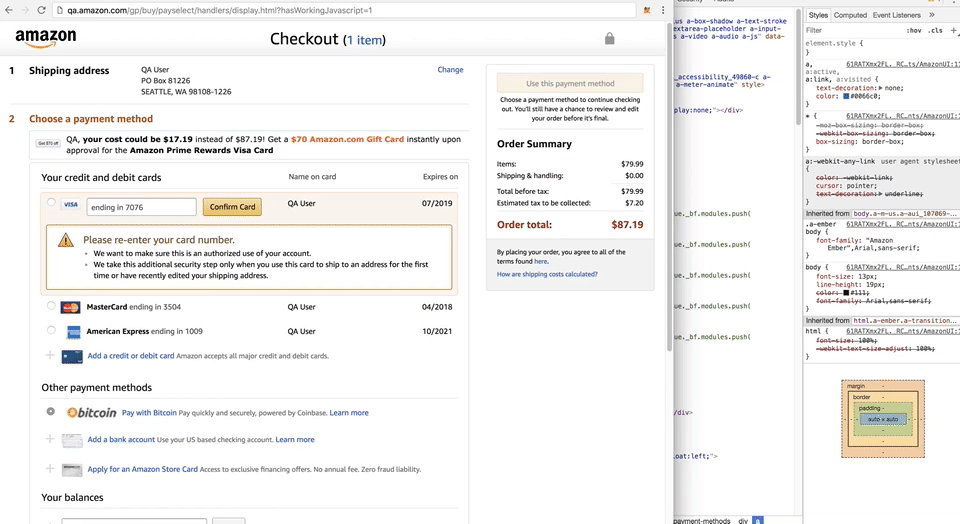Screen dimensions: 960x524
Task: Select the Bitcoin payment radio button
Action: point(51,411)
